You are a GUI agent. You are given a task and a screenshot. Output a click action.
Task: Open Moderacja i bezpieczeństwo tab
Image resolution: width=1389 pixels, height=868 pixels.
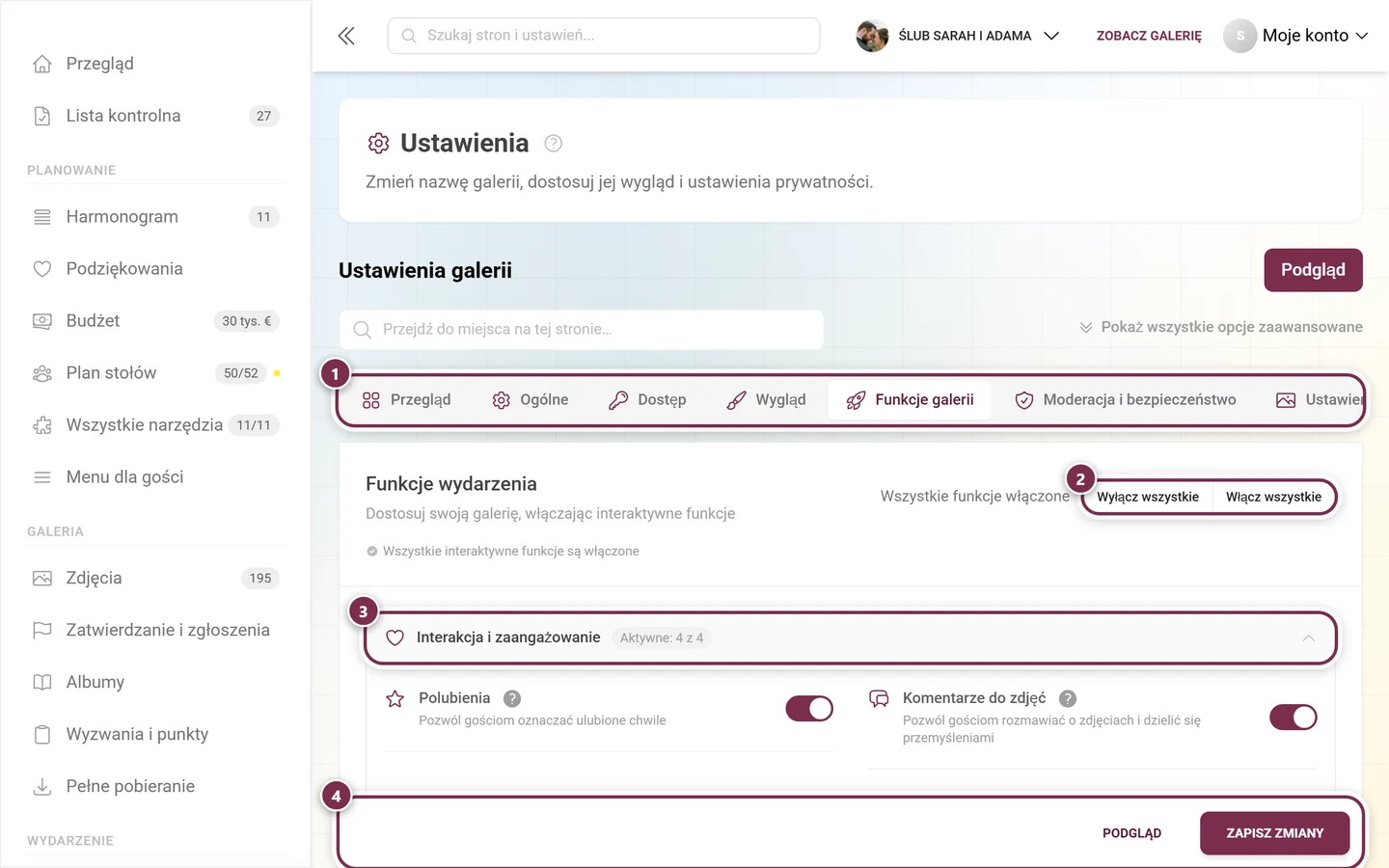[1125, 400]
